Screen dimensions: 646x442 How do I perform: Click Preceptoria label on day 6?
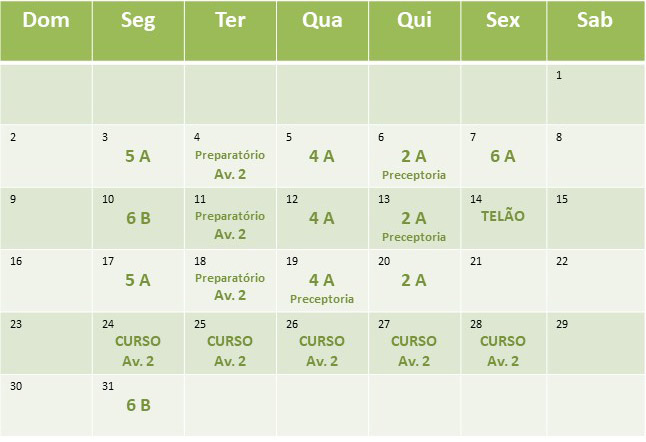coord(414,175)
